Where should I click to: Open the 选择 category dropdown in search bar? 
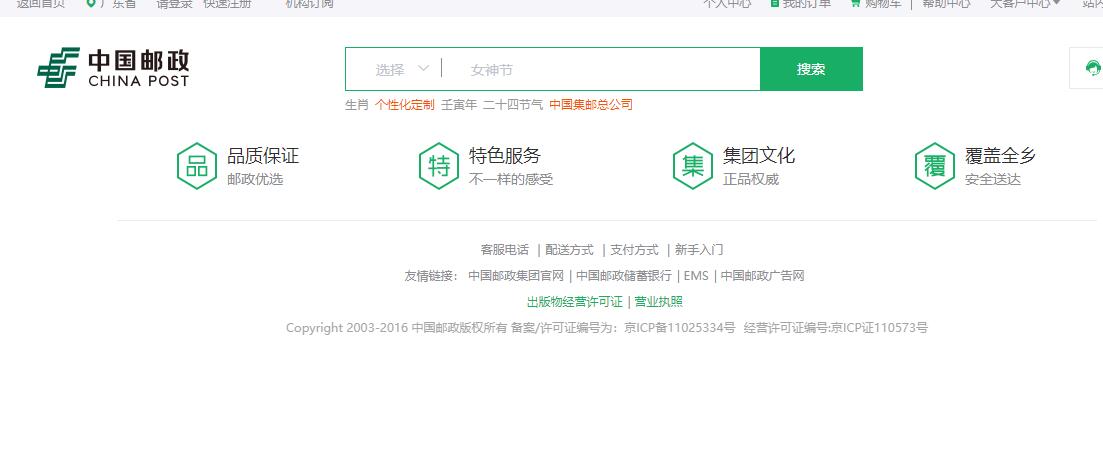[401, 69]
